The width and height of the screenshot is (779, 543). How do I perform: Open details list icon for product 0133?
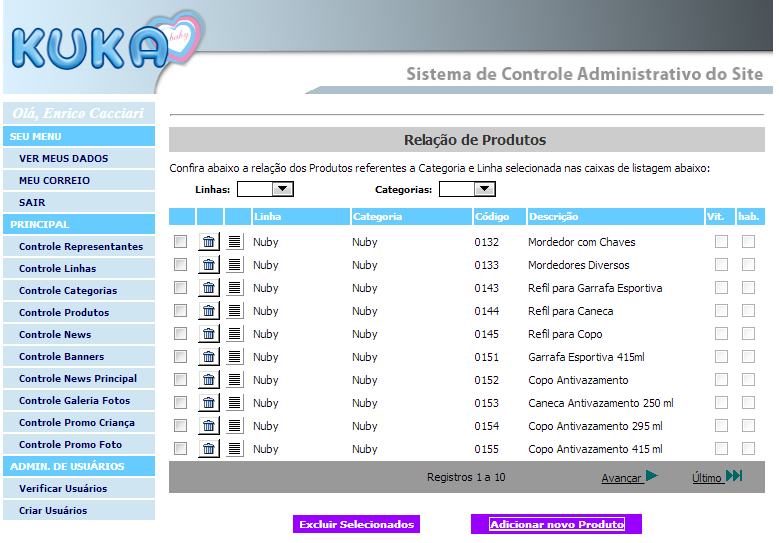[234, 265]
